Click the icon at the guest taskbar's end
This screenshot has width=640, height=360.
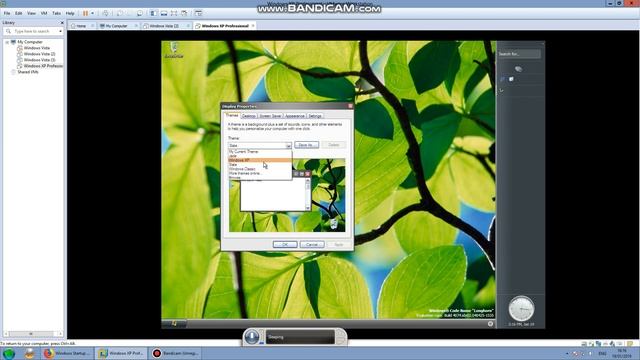(x=490, y=324)
